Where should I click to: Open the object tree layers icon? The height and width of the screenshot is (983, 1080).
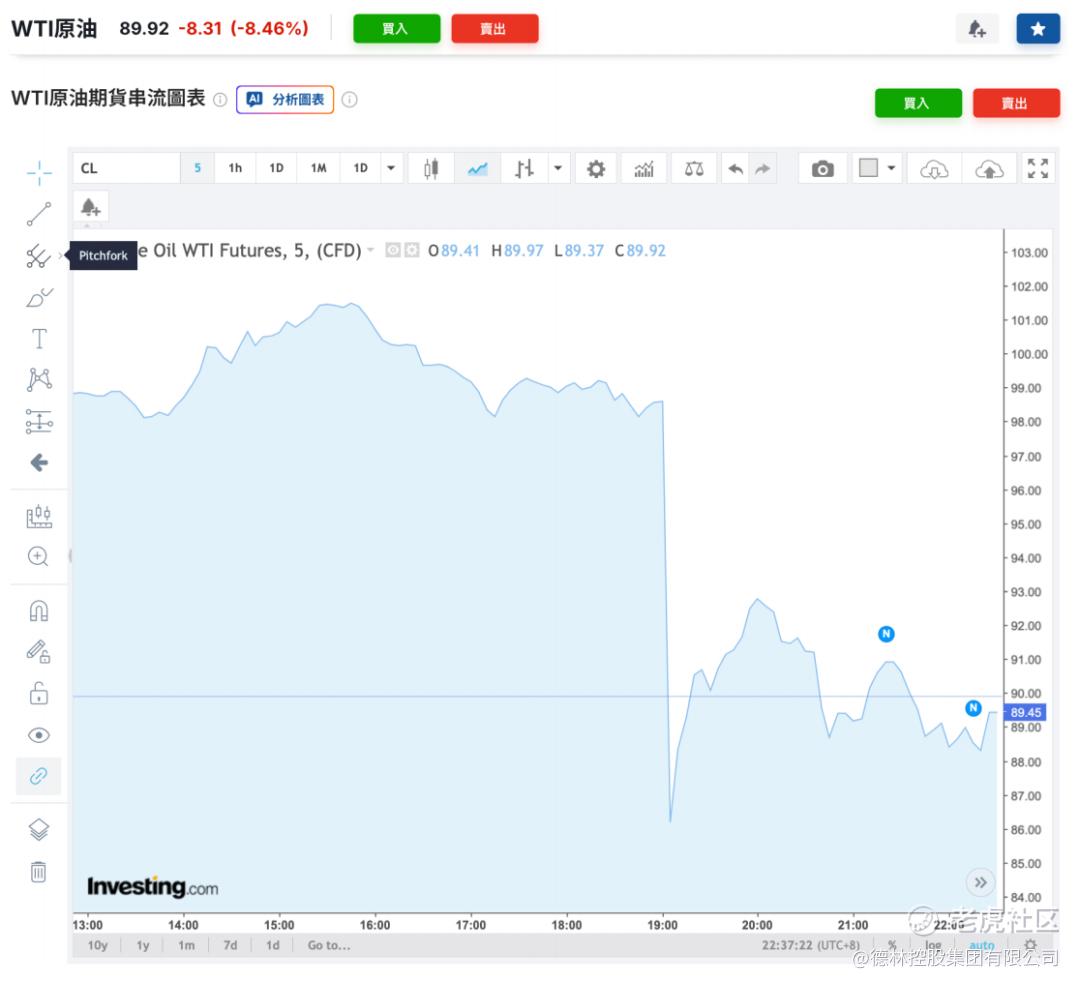click(39, 829)
